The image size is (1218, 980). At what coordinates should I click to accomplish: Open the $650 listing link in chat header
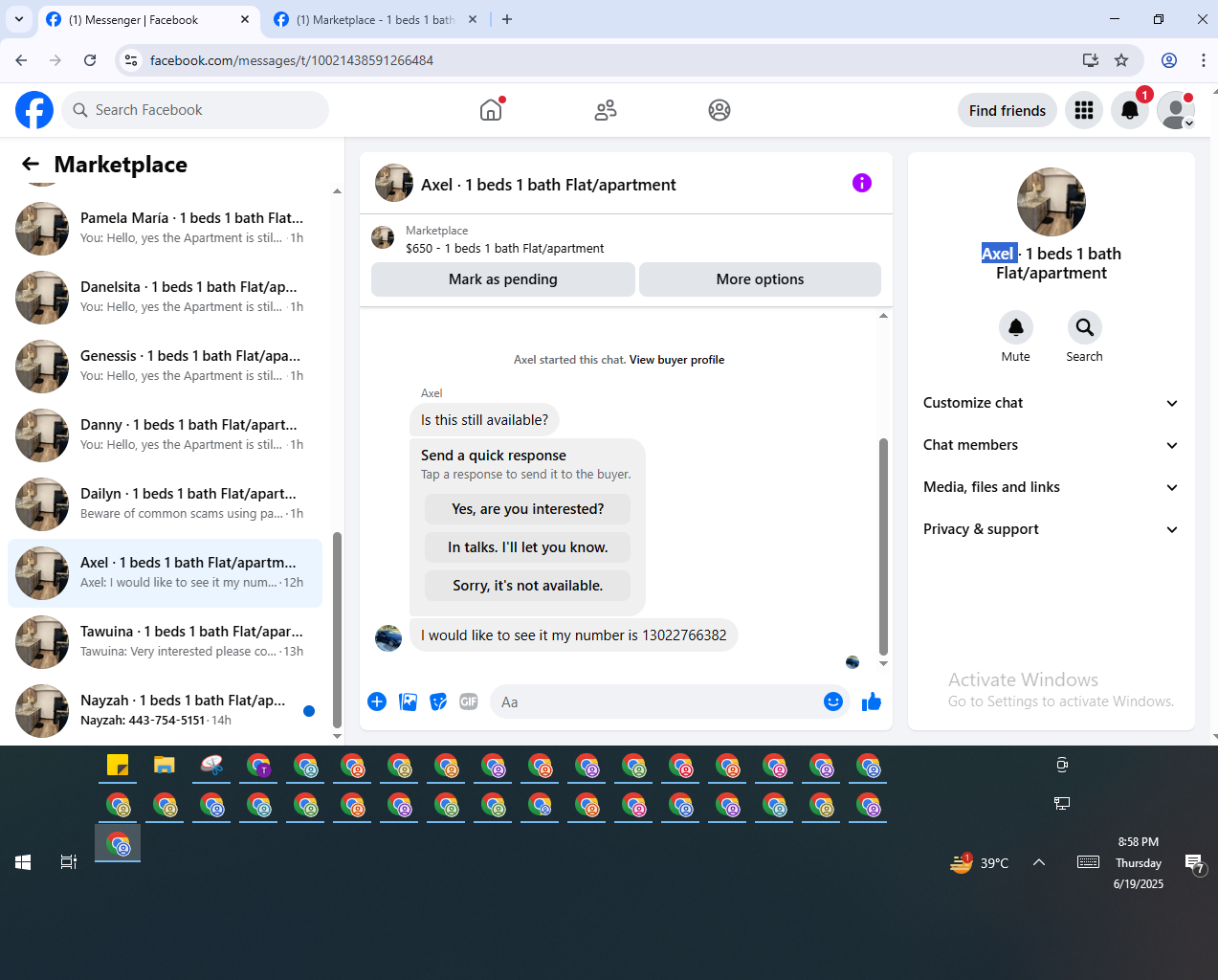click(x=504, y=248)
